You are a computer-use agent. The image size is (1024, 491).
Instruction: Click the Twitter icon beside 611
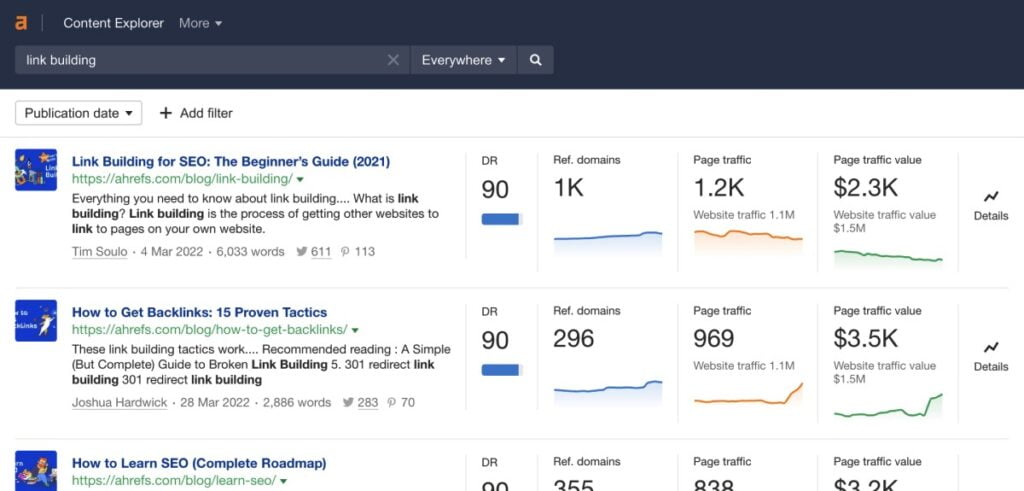click(x=301, y=251)
